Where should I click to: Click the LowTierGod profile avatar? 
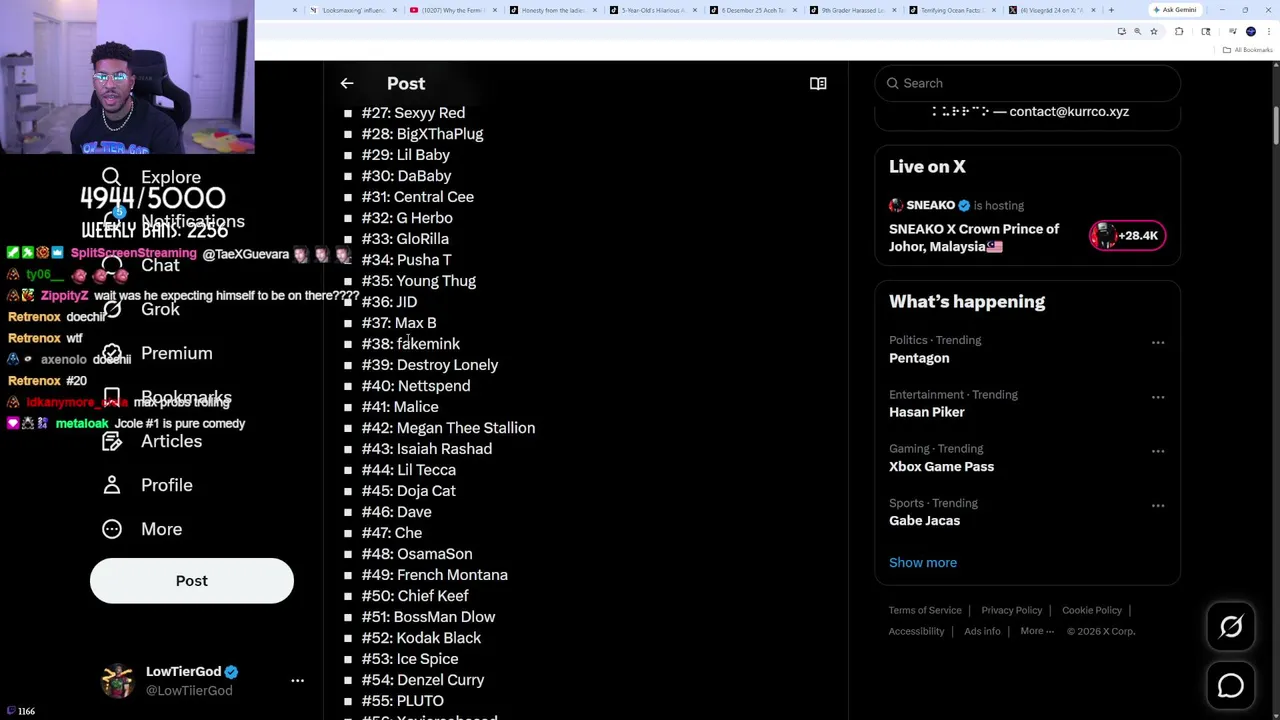coord(117,681)
